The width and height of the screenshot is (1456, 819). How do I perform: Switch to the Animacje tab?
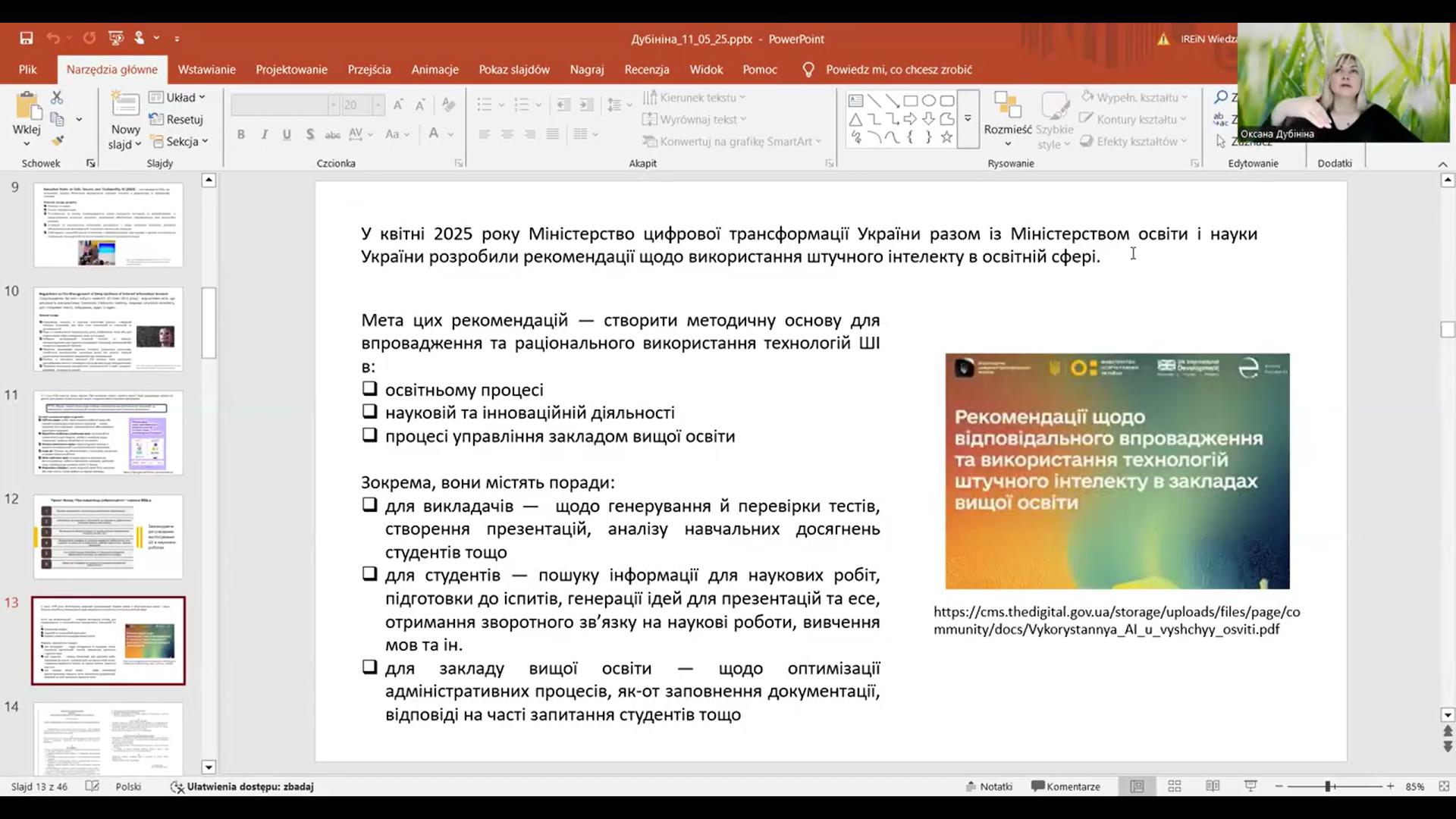point(435,69)
